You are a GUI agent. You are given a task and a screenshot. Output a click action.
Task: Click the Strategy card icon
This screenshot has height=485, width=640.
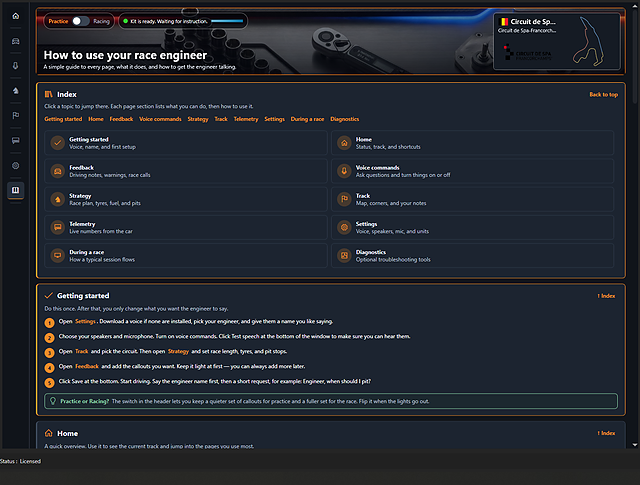pos(58,199)
